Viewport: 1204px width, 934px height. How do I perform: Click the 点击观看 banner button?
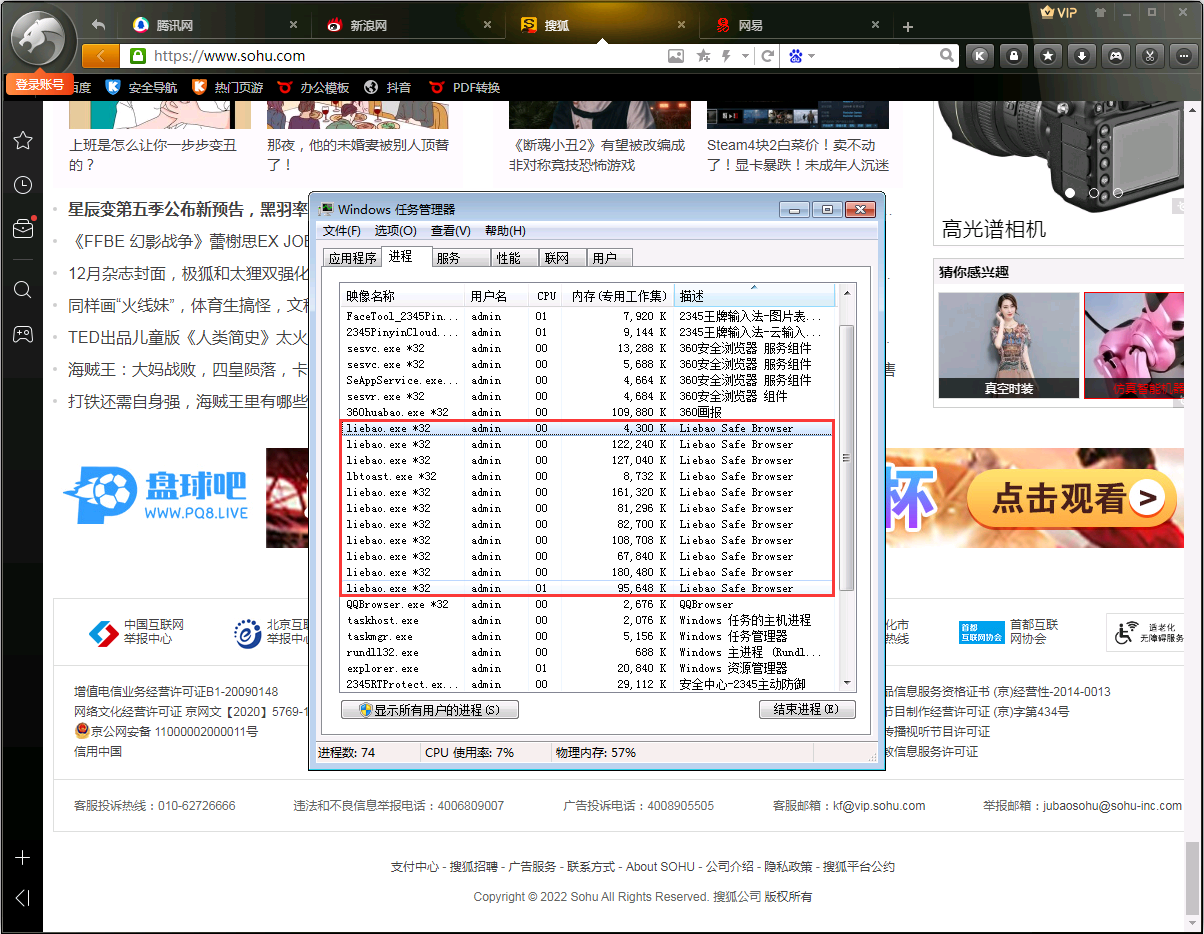pyautogui.click(x=1072, y=498)
